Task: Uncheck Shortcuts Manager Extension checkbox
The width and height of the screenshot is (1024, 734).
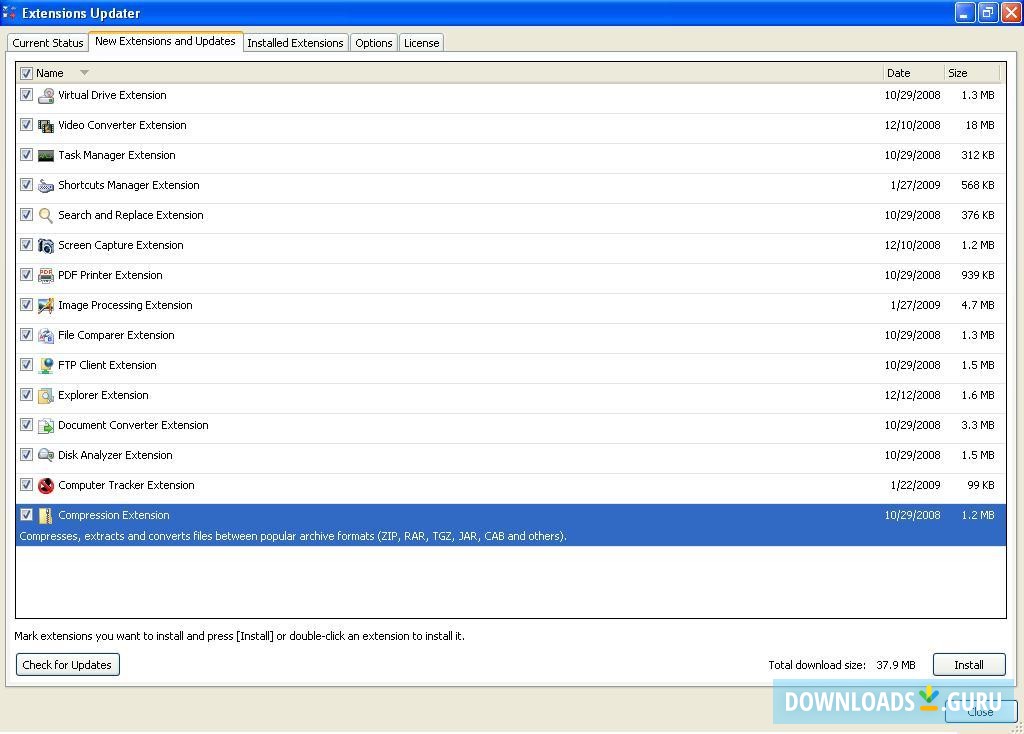Action: (x=26, y=185)
